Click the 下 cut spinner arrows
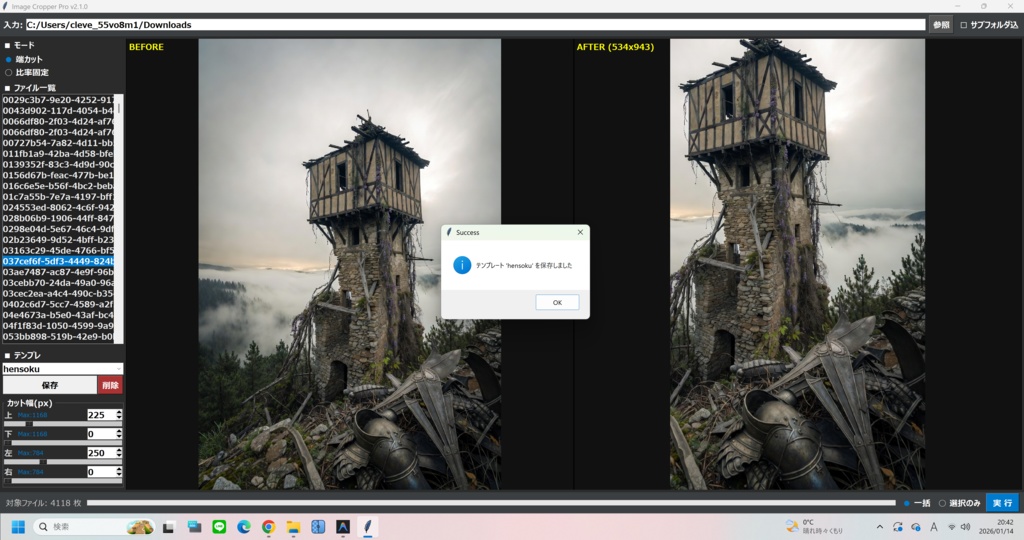Screen dimensions: 1024x540 pyautogui.click(x=119, y=434)
